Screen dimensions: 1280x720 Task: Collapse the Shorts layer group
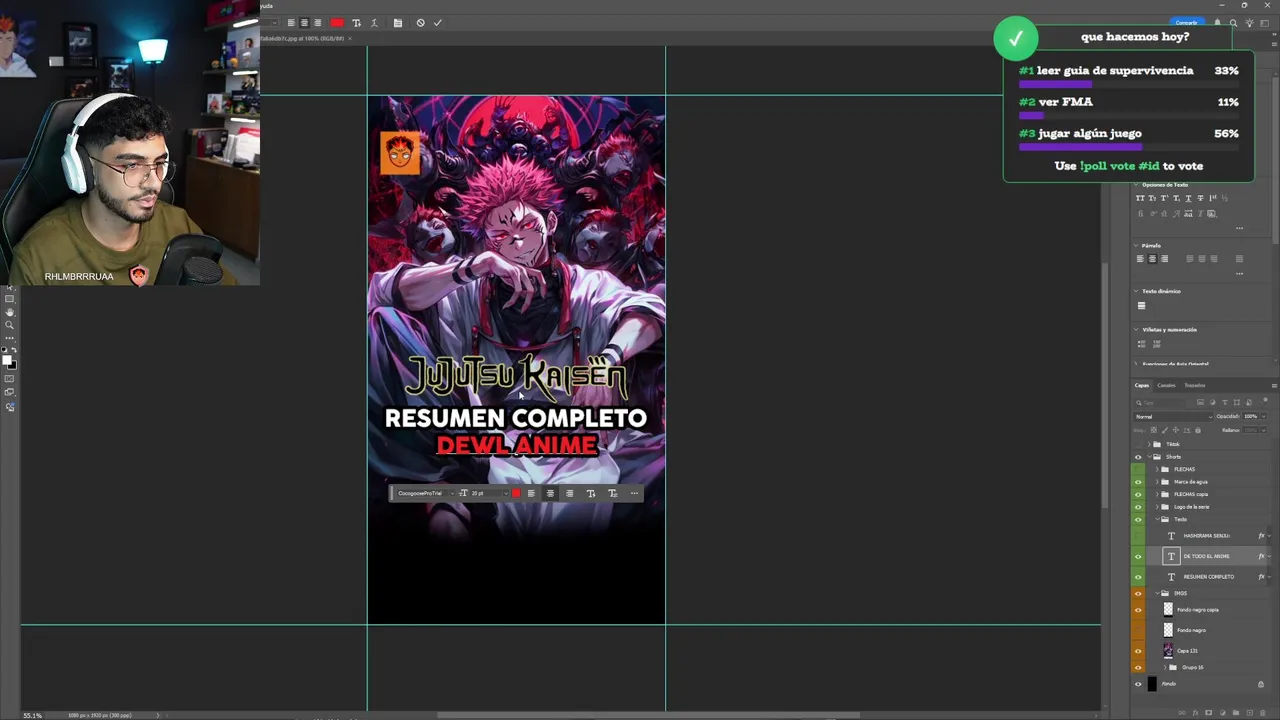click(x=1148, y=456)
